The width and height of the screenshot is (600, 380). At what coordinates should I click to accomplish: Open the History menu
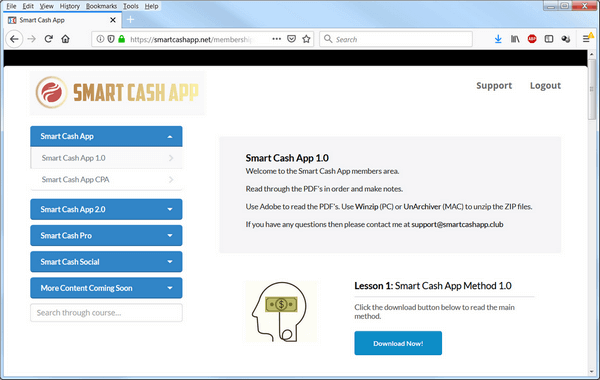tap(70, 6)
